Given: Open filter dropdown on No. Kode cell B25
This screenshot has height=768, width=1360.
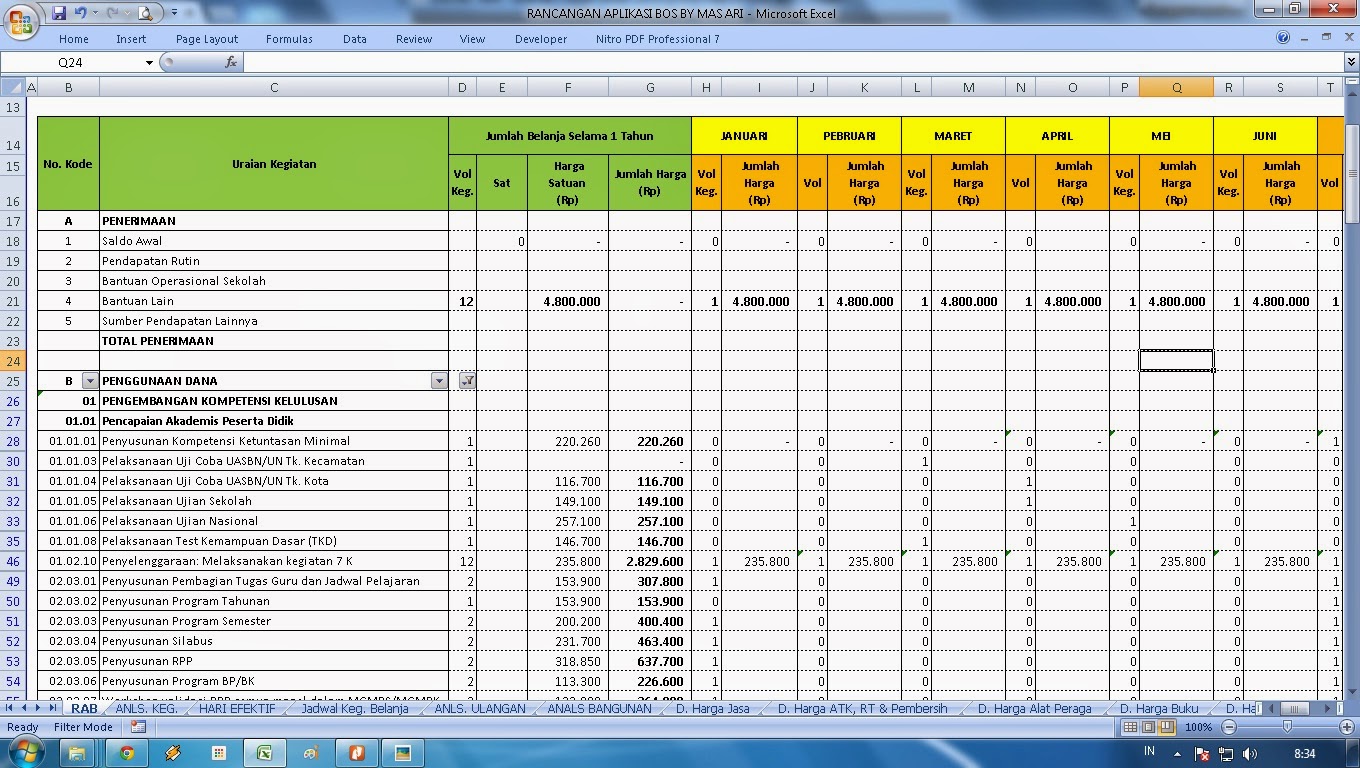Looking at the screenshot, I should 90,381.
